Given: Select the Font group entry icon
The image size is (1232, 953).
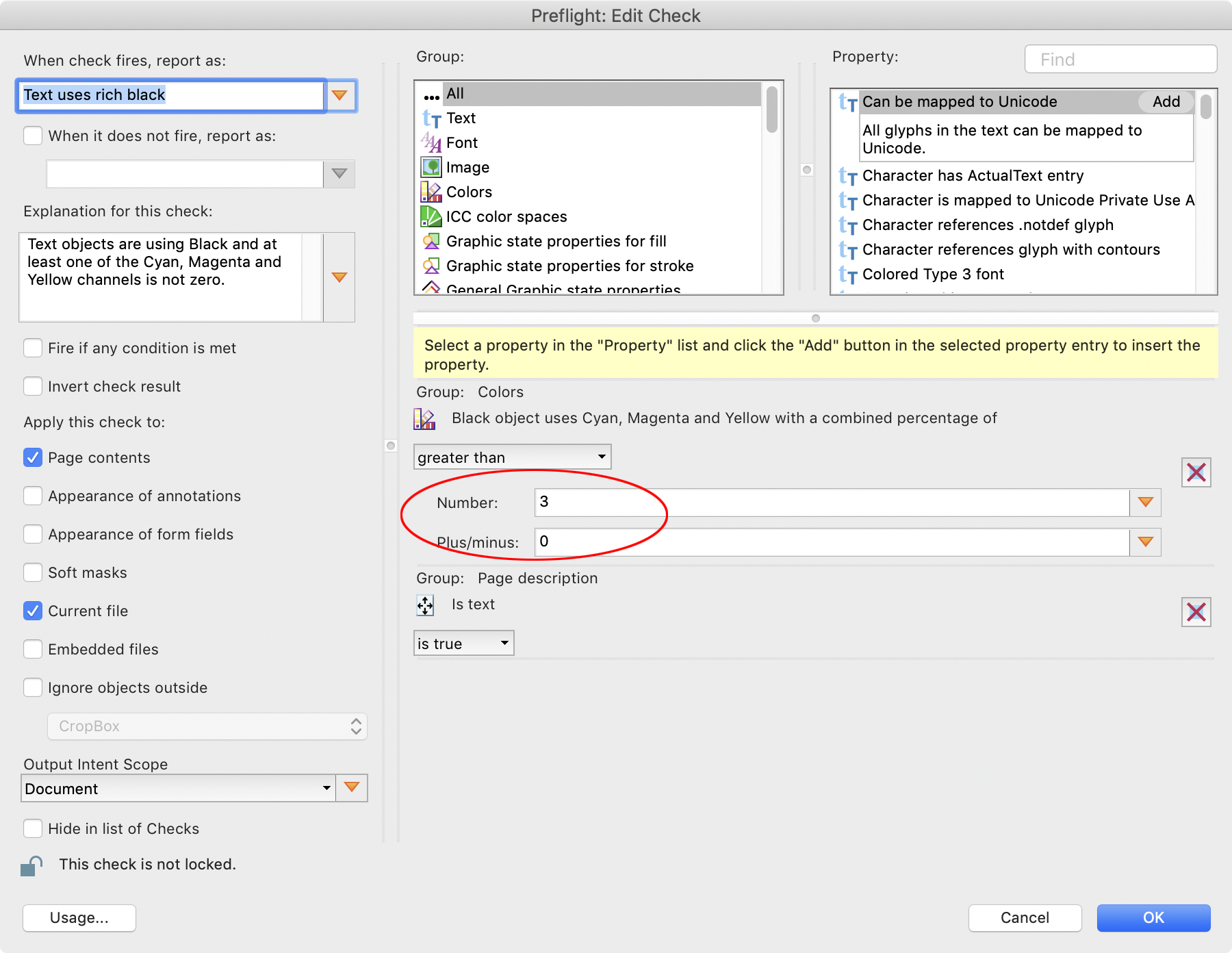Looking at the screenshot, I should point(431,142).
